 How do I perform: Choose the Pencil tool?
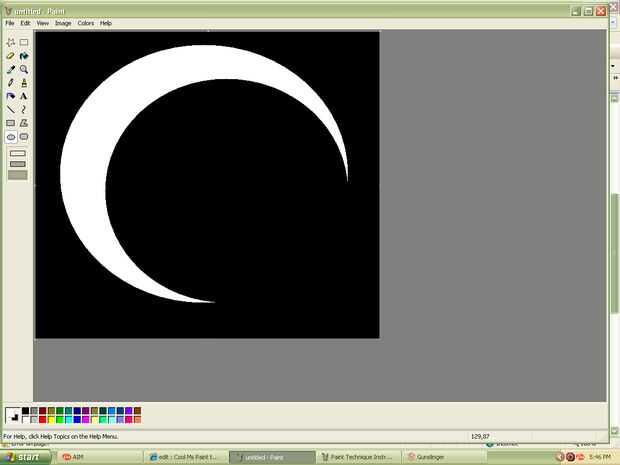(x=11, y=83)
